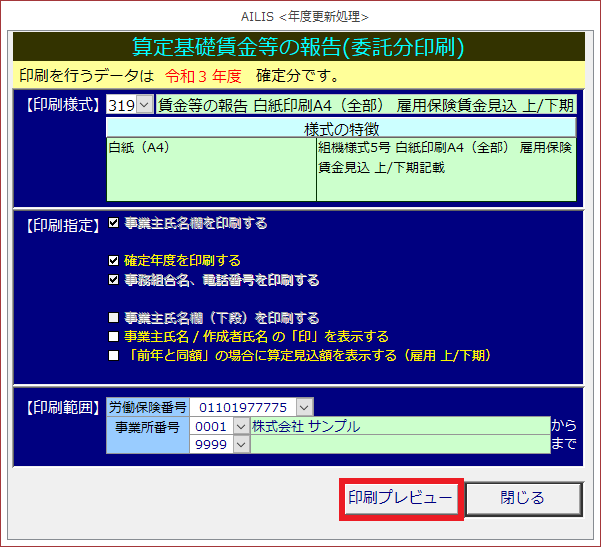Click the 賃金等の報告 白紙印刷A4 form name field
This screenshot has width=601, height=547.
pos(366,105)
